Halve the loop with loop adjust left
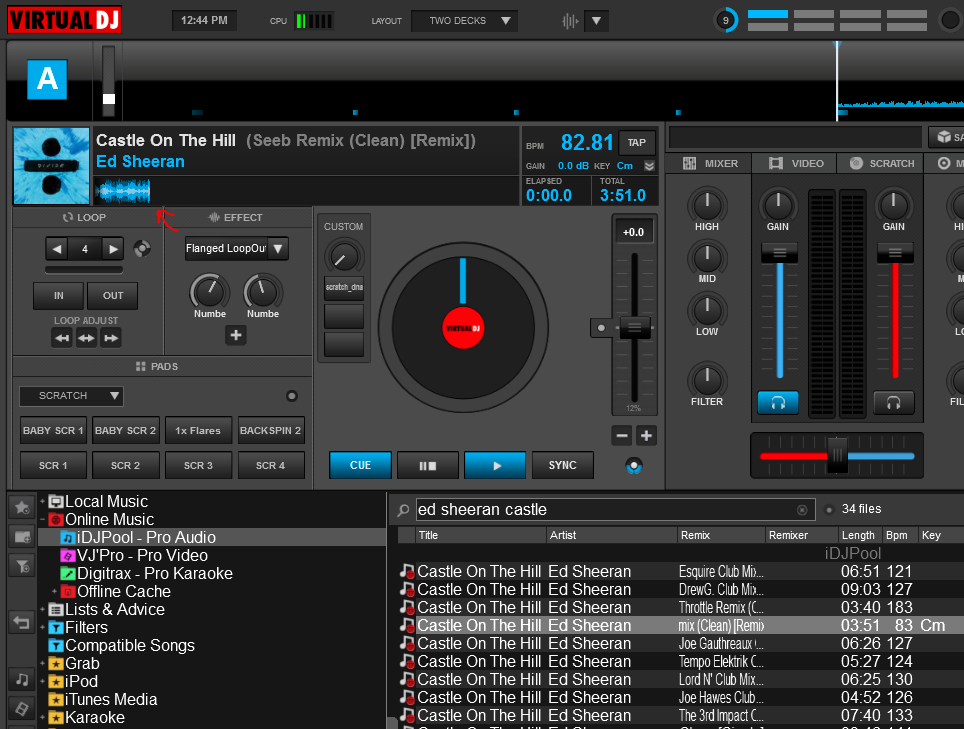This screenshot has height=729, width=964. pos(62,338)
